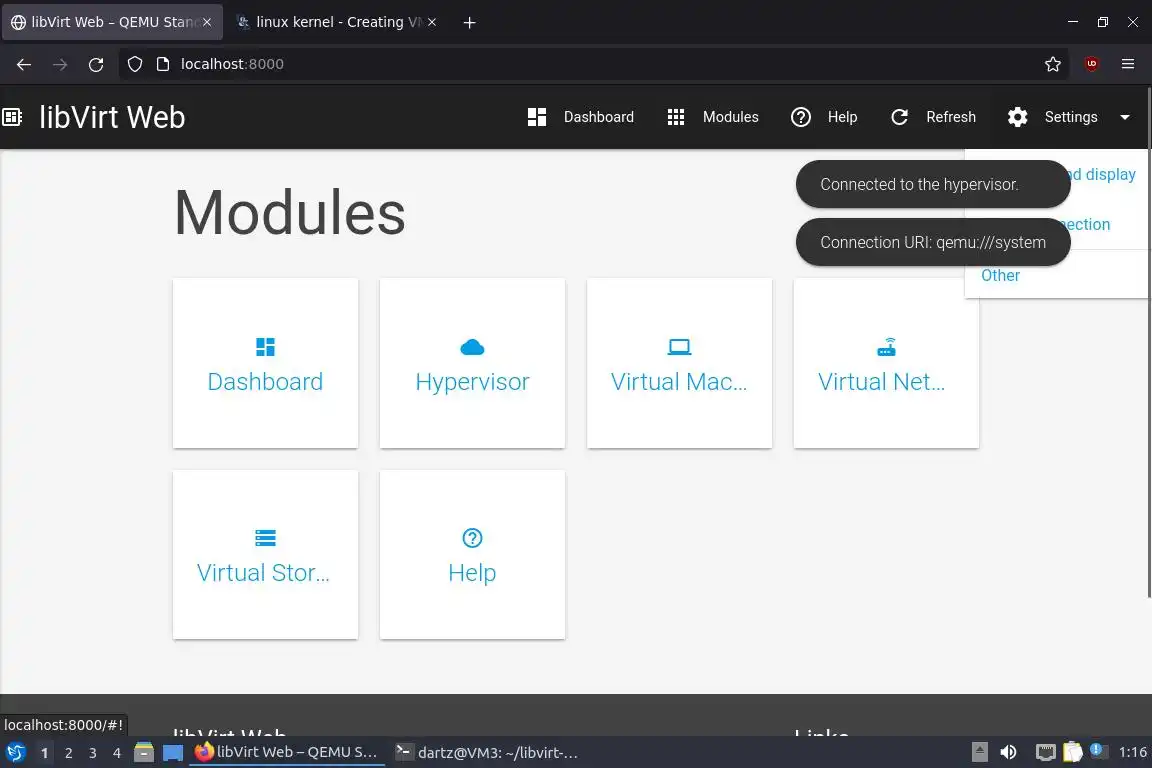Select Modules in the top navigation
1152x768 pixels.
(730, 117)
